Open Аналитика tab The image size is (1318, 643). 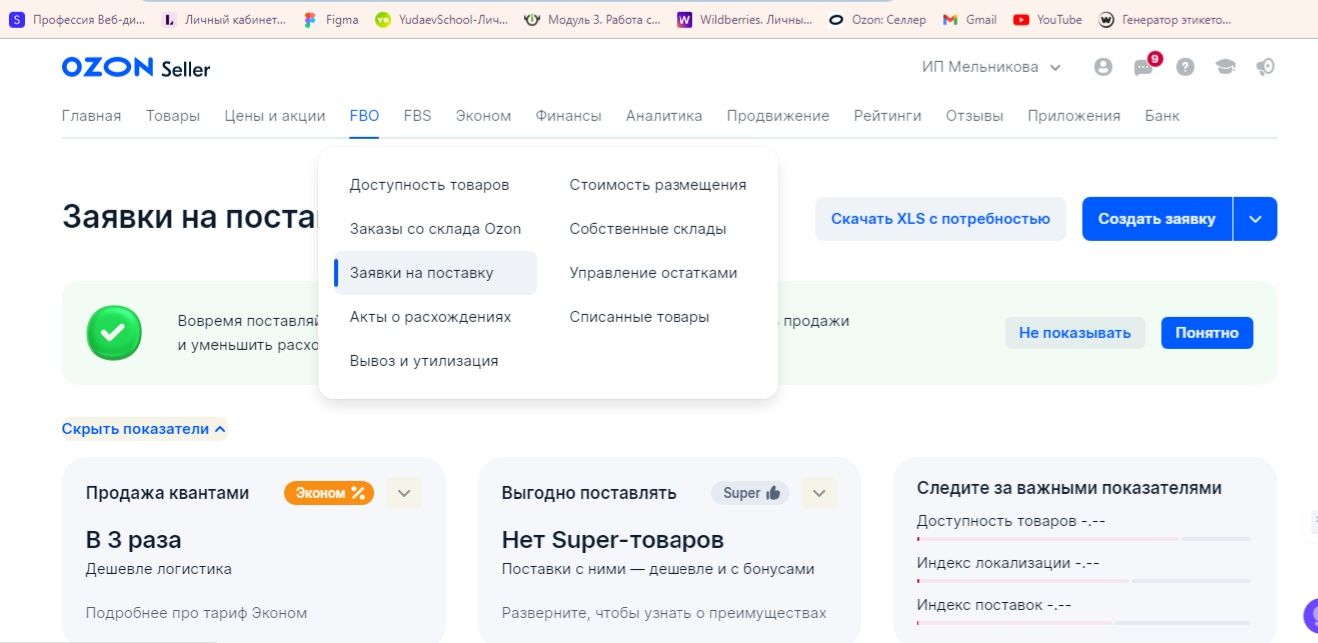coord(664,116)
